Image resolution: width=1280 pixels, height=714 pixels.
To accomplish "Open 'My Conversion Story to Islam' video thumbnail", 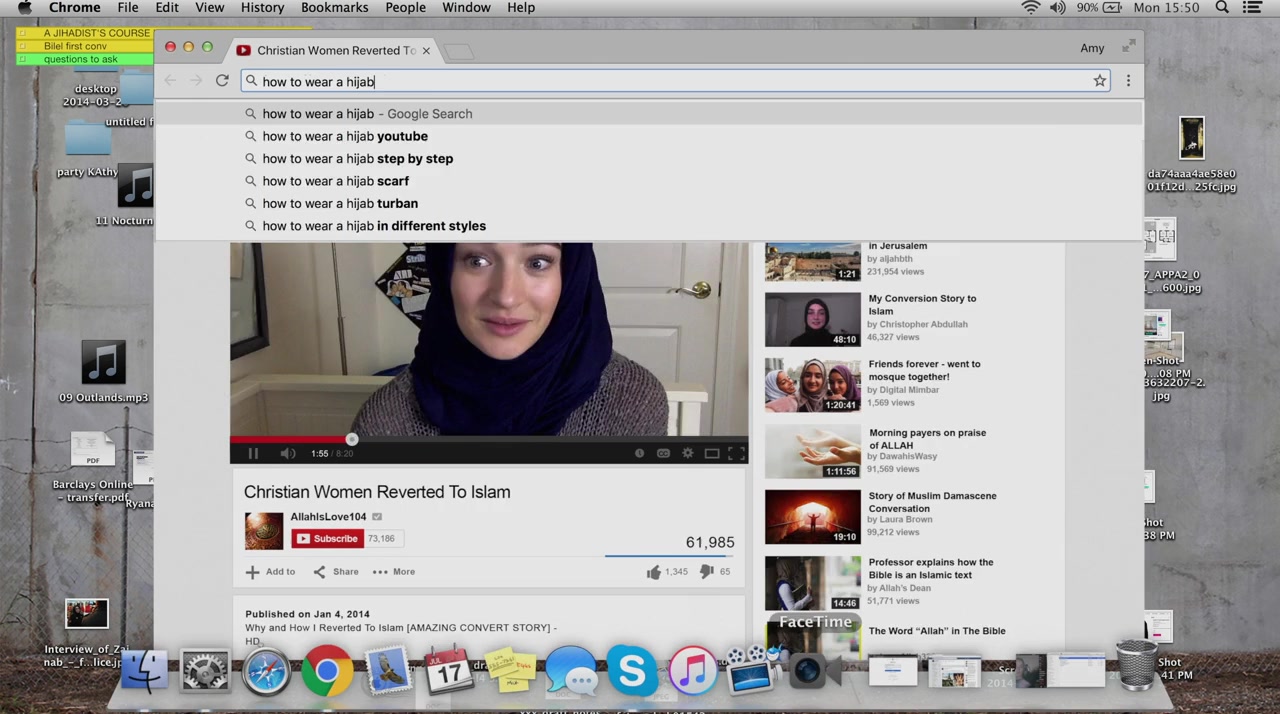I will [x=812, y=320].
